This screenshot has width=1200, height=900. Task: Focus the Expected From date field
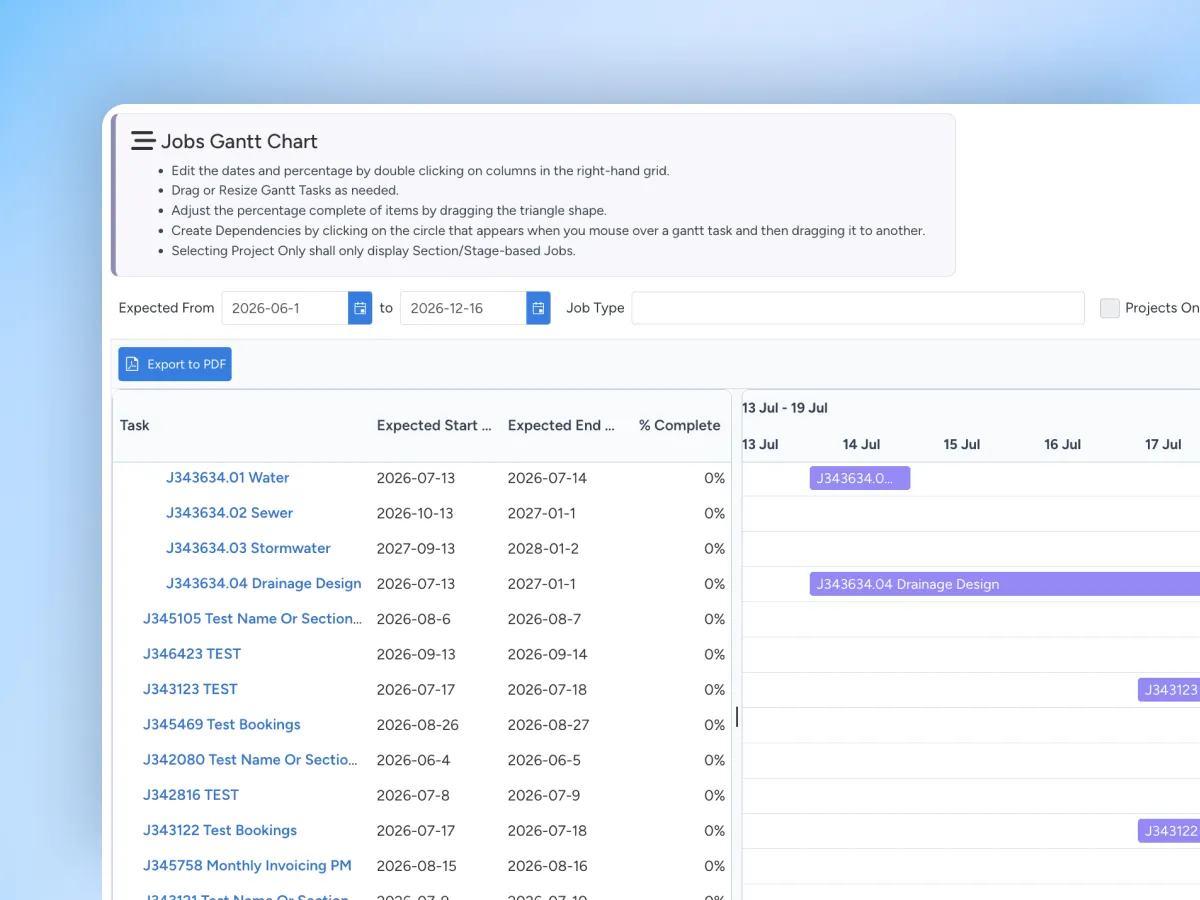coord(285,308)
